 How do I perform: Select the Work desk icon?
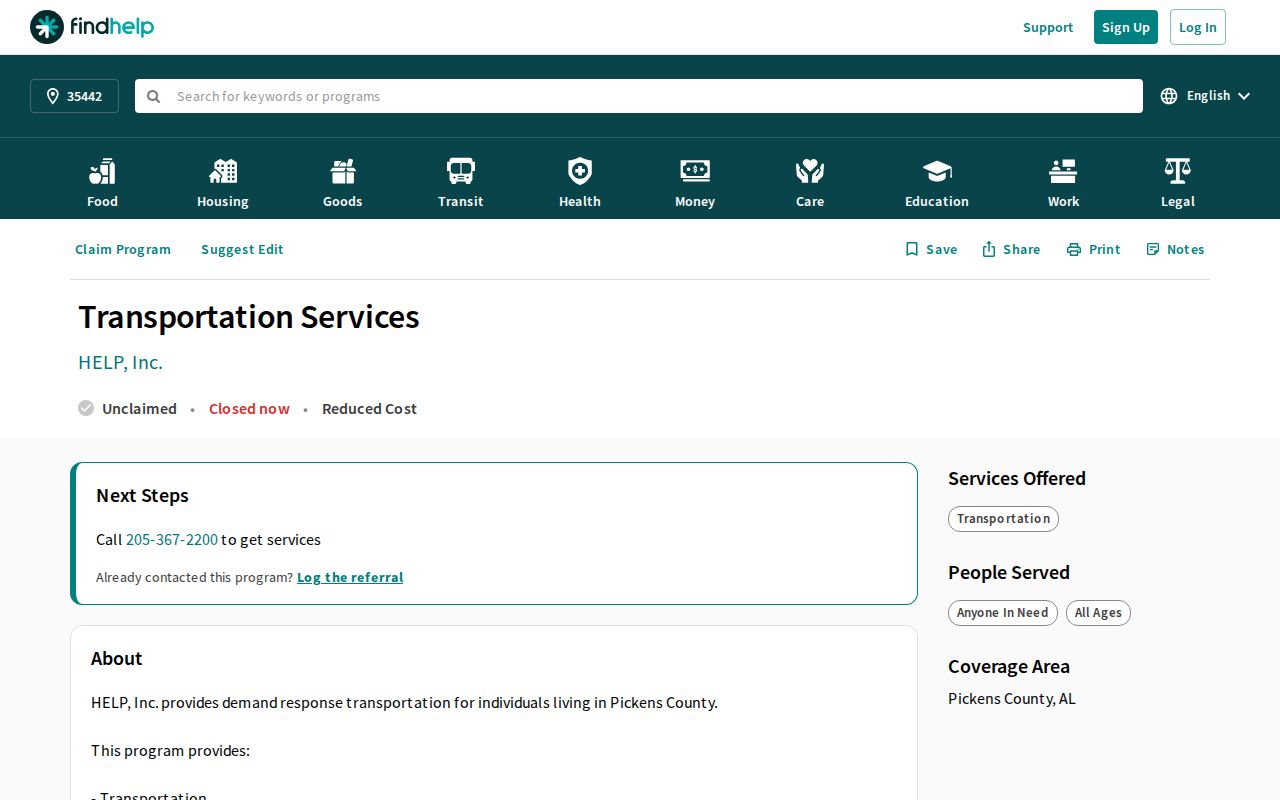1063,172
